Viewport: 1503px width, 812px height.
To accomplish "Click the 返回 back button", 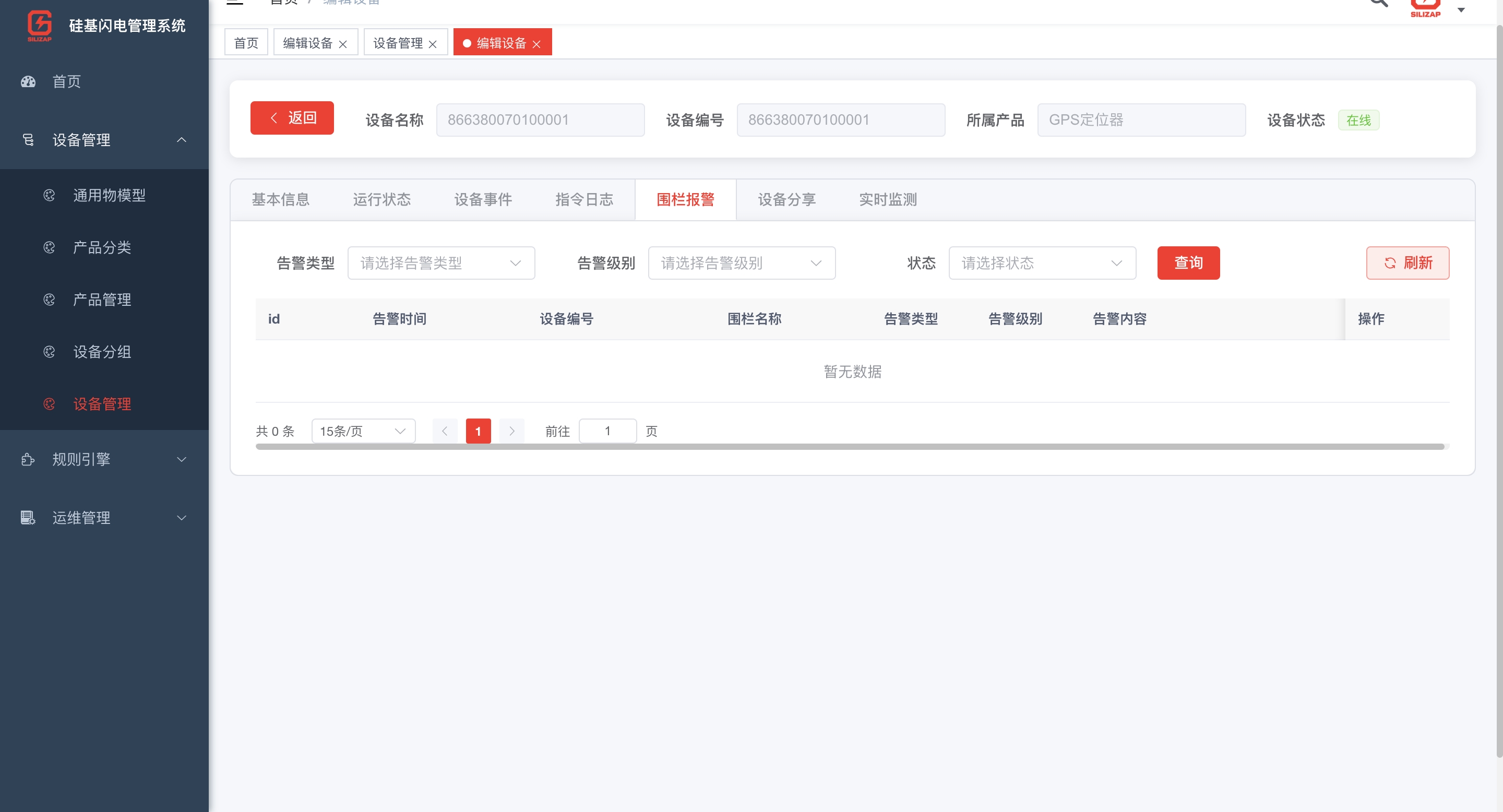I will click(x=292, y=118).
